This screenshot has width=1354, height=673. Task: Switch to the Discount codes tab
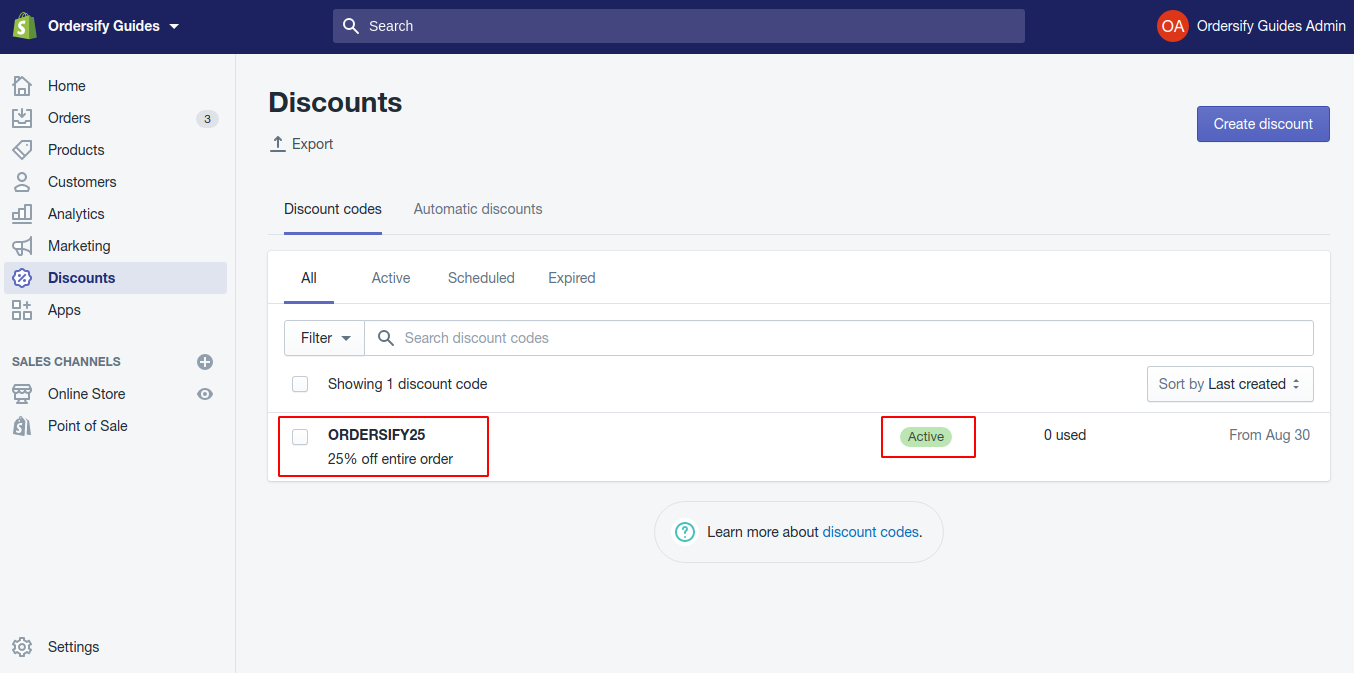point(333,209)
